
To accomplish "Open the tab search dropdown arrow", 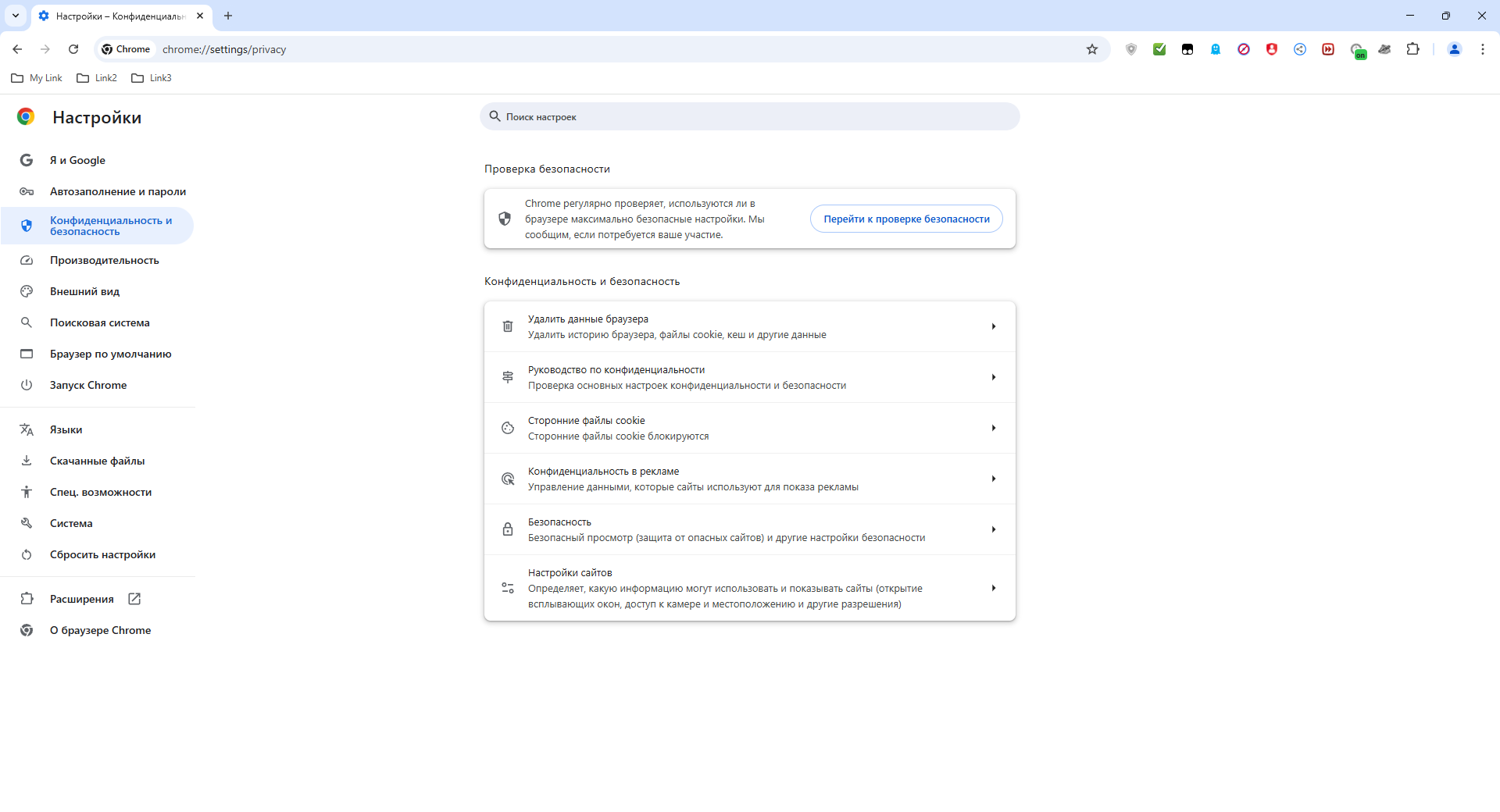I will tap(16, 16).
